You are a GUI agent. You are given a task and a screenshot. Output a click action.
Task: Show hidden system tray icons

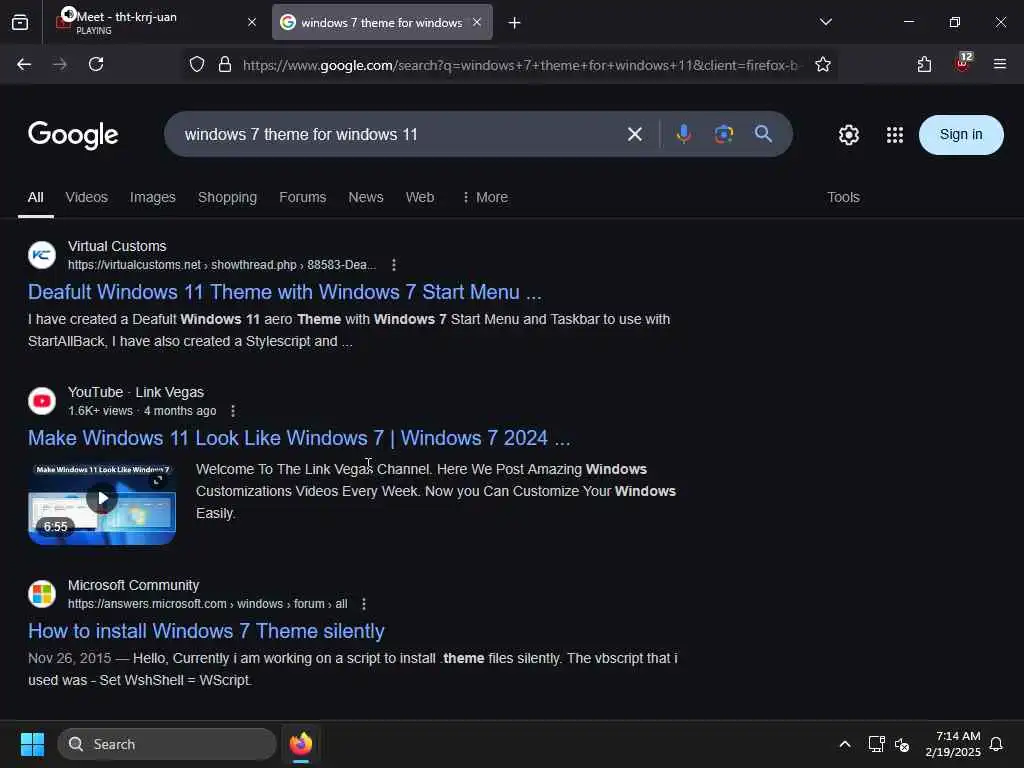(844, 744)
